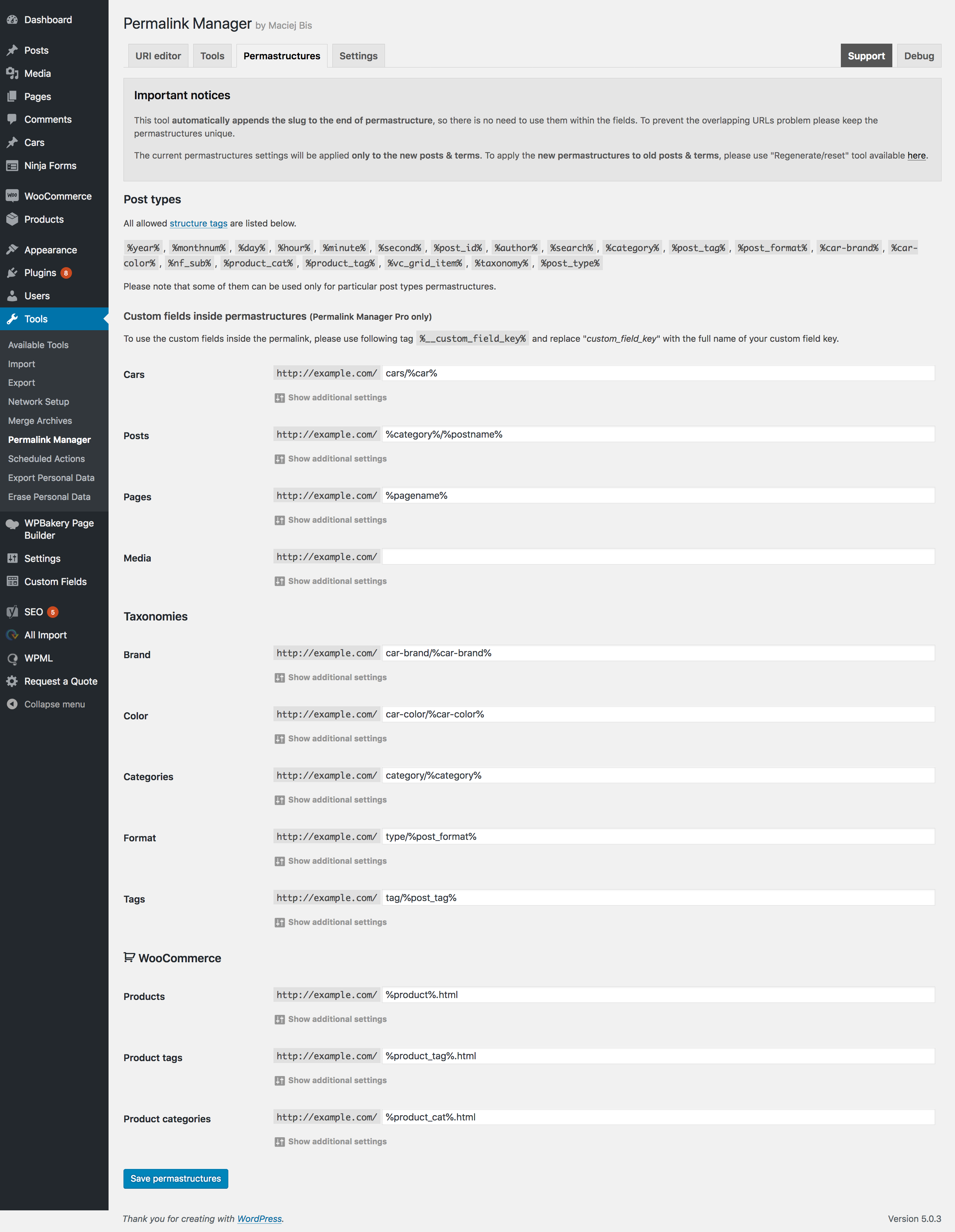The image size is (955, 1232).
Task: Open the Settings tab of Permalink Manager
Action: pyautogui.click(x=358, y=56)
